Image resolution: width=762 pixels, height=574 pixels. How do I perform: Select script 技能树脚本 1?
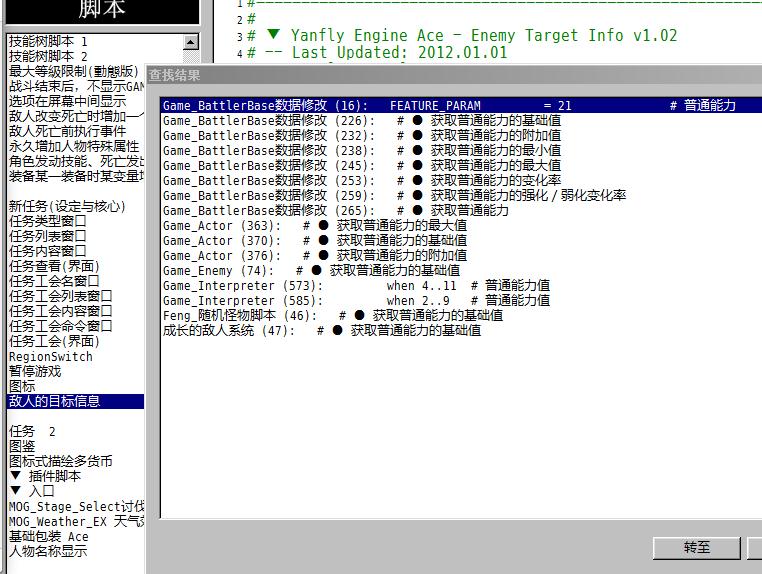tap(48, 41)
